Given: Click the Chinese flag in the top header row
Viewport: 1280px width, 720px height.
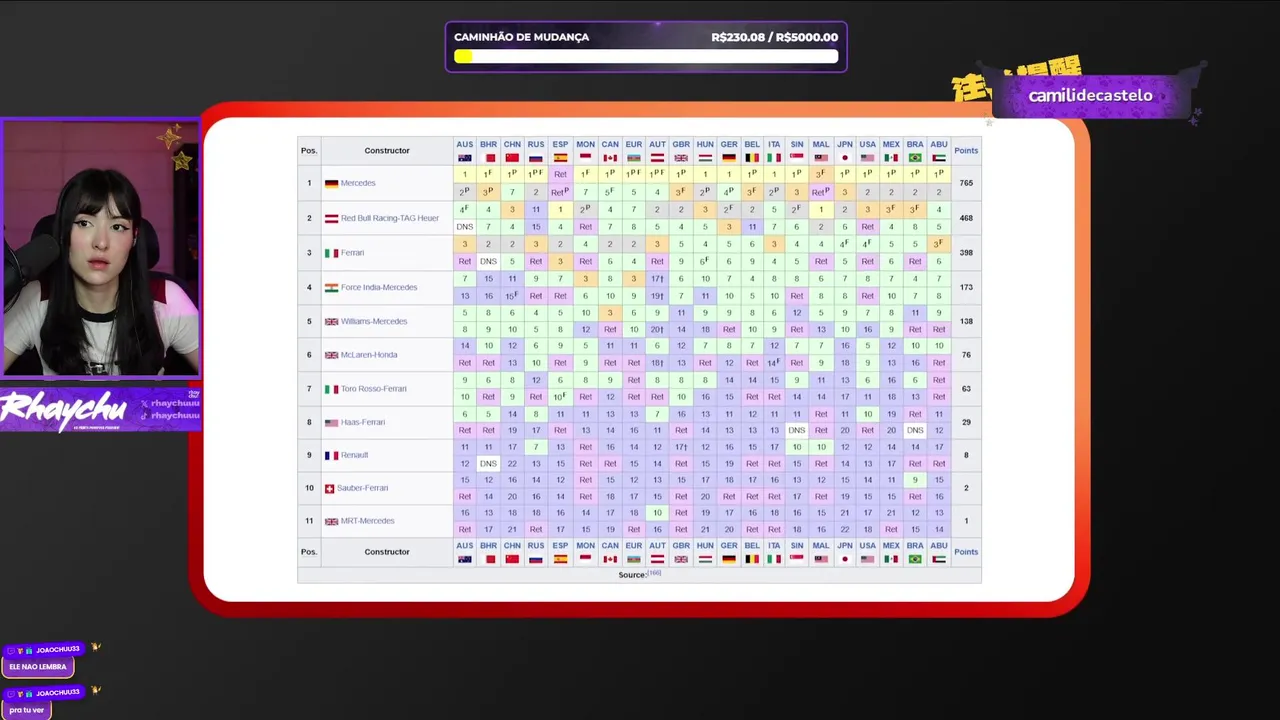Looking at the screenshot, I should coord(512,158).
